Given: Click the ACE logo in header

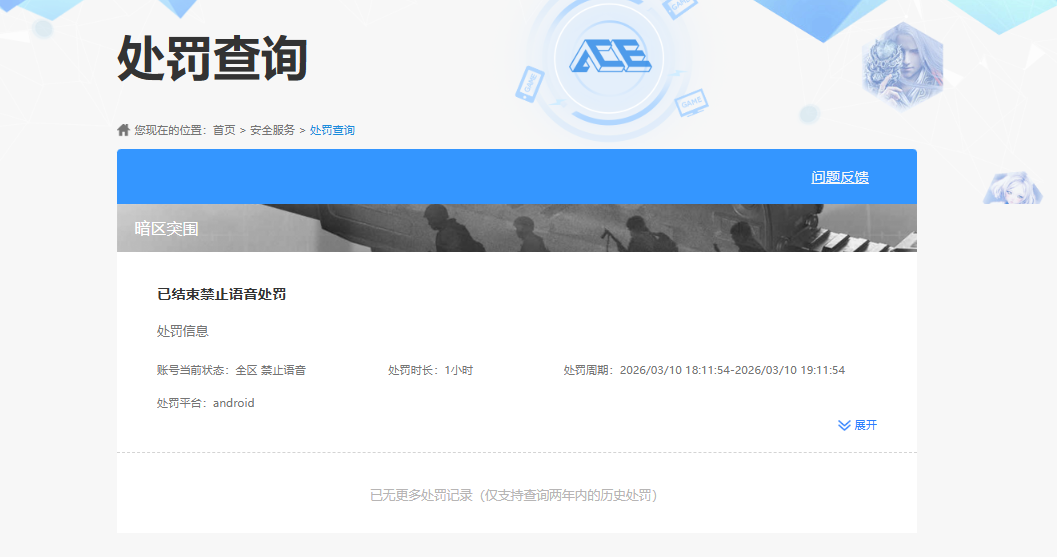Looking at the screenshot, I should (610, 56).
